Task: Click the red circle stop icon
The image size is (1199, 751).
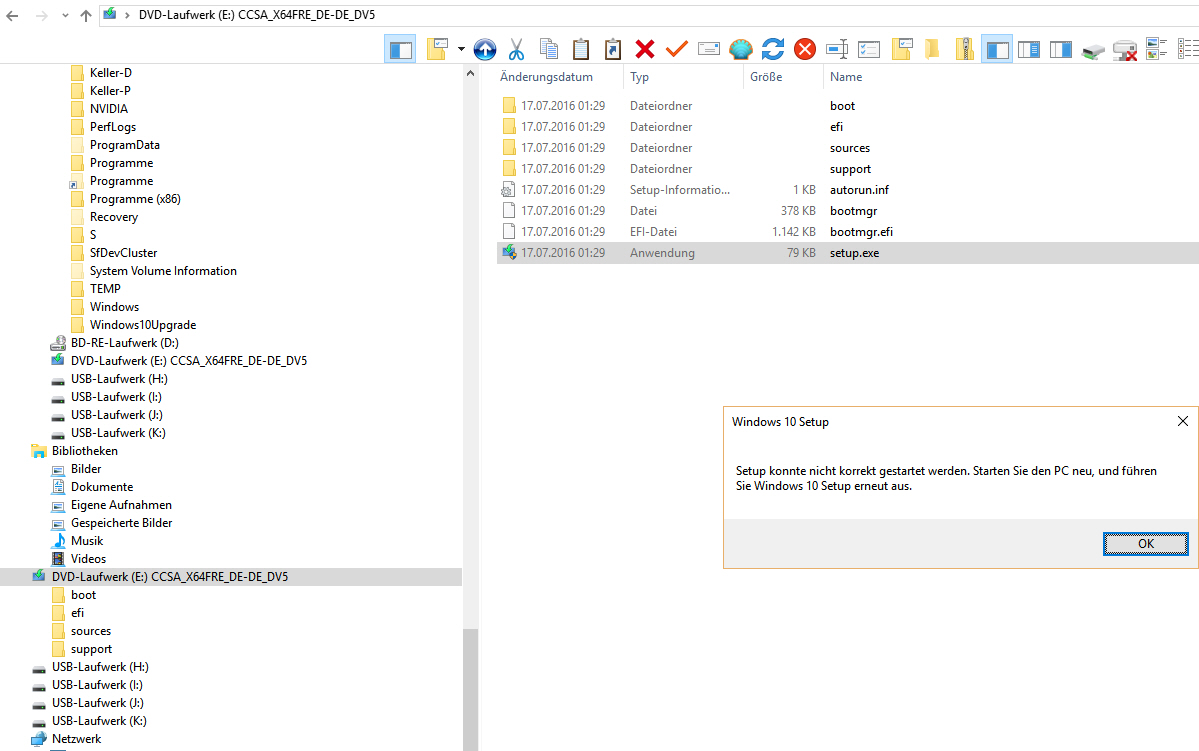Action: point(804,49)
